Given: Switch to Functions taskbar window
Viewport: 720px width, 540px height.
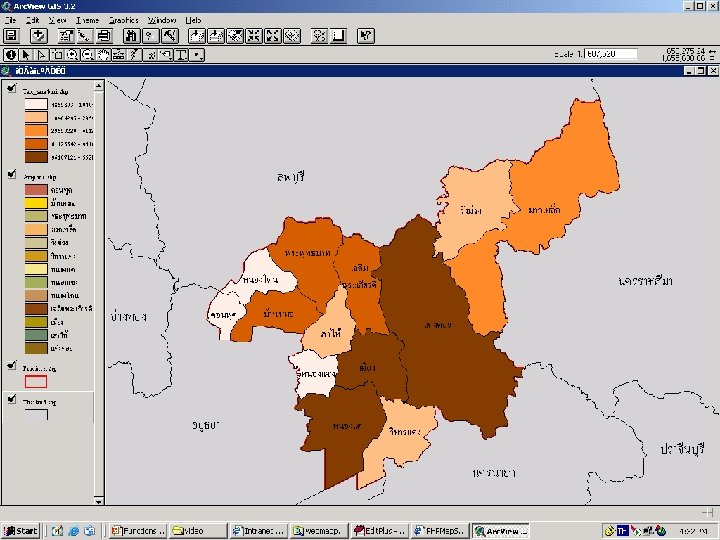Looking at the screenshot, I should coord(139,531).
